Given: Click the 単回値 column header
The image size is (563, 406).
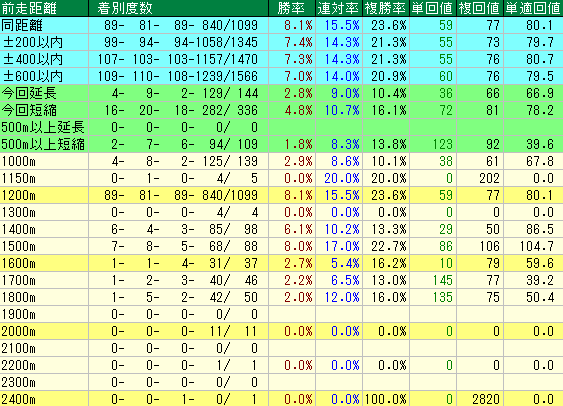Looking at the screenshot, I should point(433,8).
